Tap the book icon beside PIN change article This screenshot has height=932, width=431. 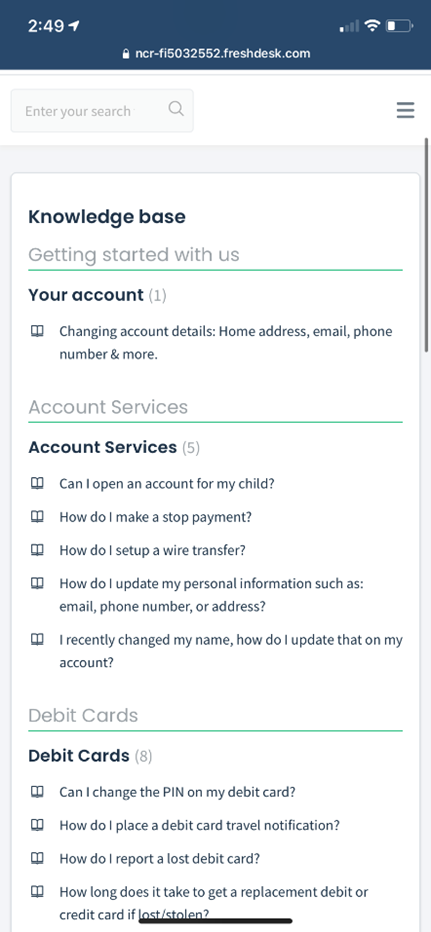click(x=37, y=792)
